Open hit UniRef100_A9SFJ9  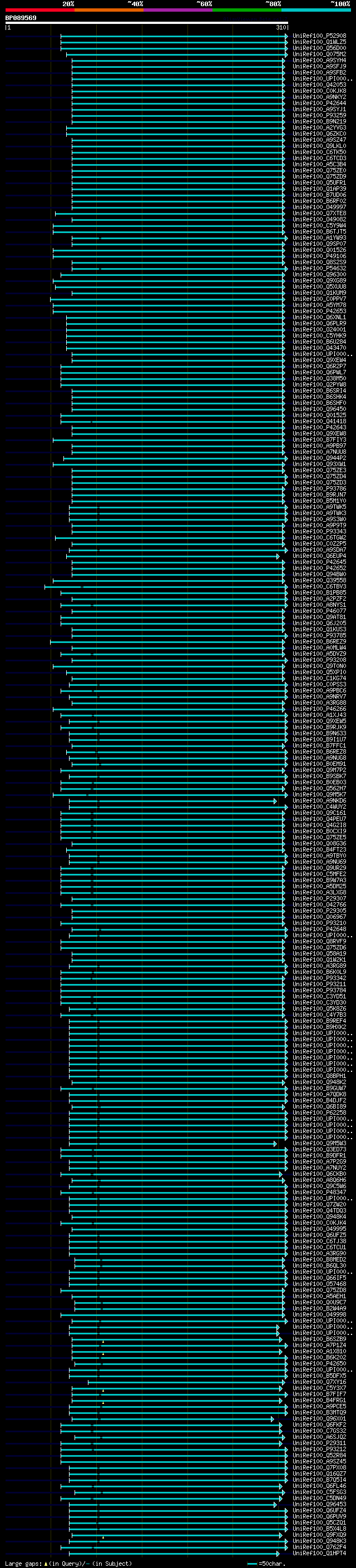click(319, 66)
